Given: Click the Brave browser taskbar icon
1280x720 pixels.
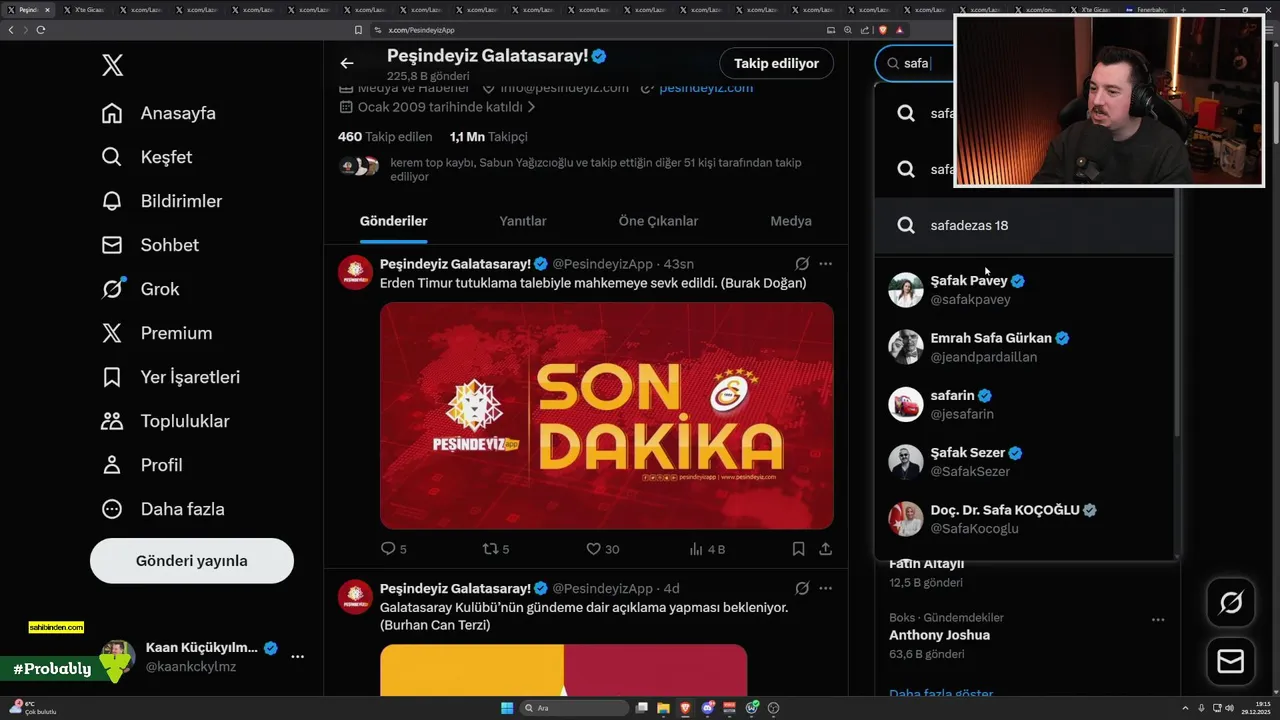Looking at the screenshot, I should (686, 708).
